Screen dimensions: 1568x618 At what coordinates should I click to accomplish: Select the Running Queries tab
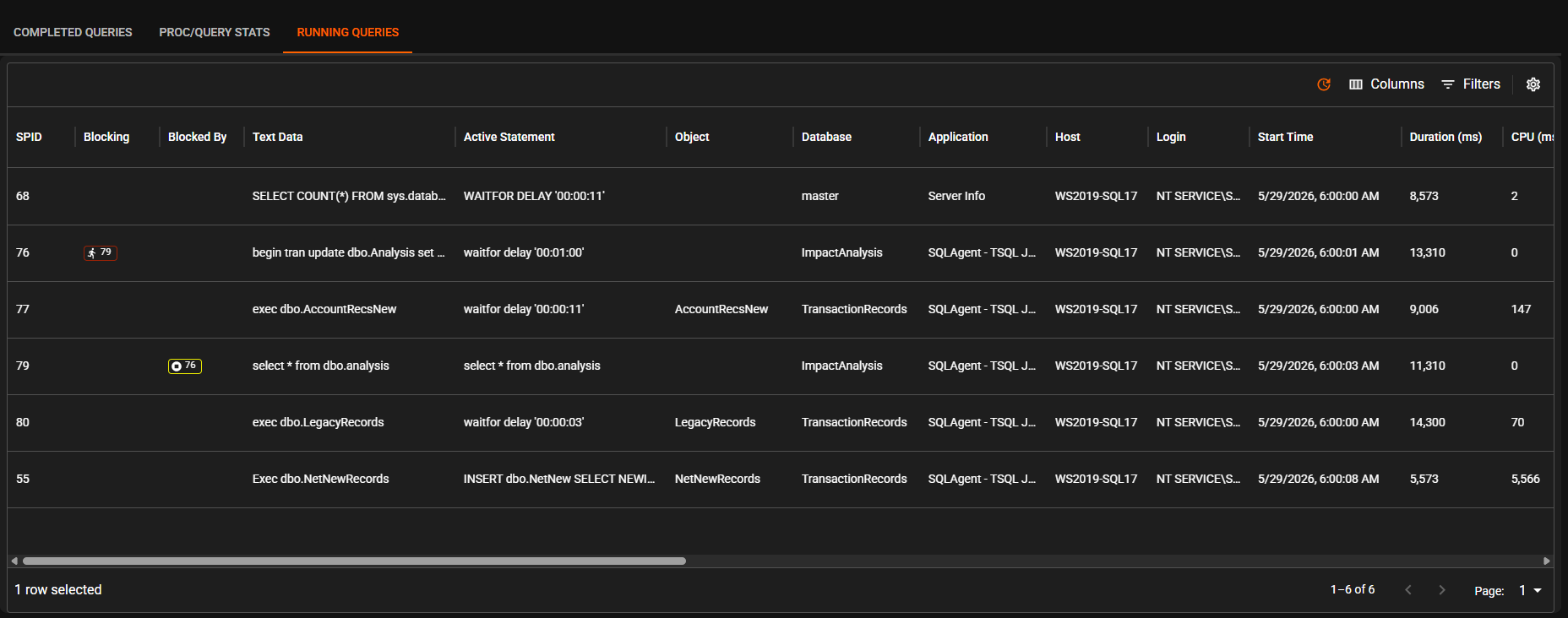[x=348, y=32]
